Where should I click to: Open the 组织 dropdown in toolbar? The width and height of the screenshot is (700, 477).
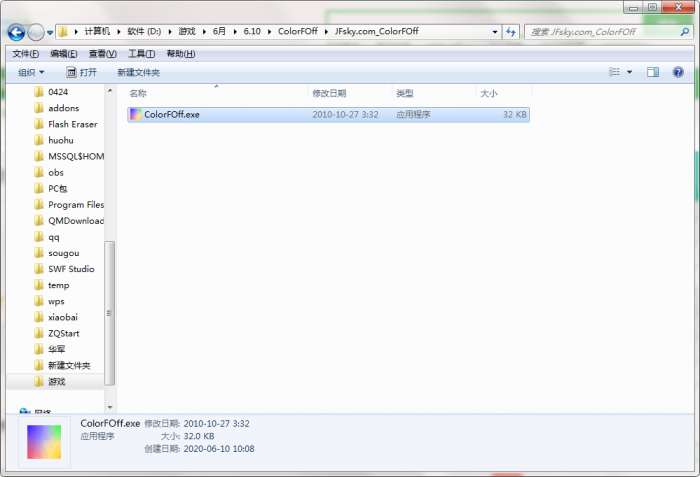31,72
